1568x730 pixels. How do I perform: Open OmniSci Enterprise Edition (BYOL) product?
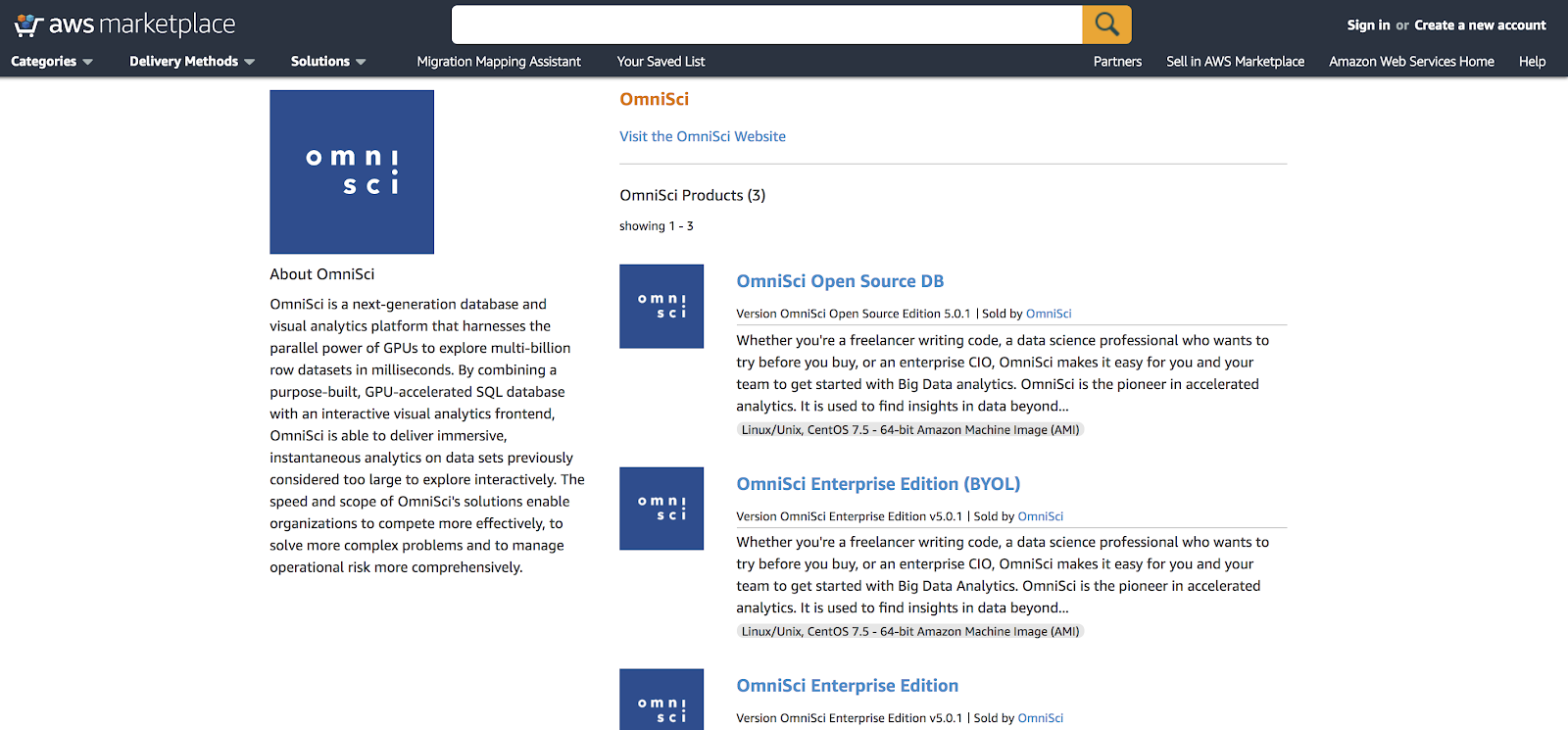(x=878, y=484)
